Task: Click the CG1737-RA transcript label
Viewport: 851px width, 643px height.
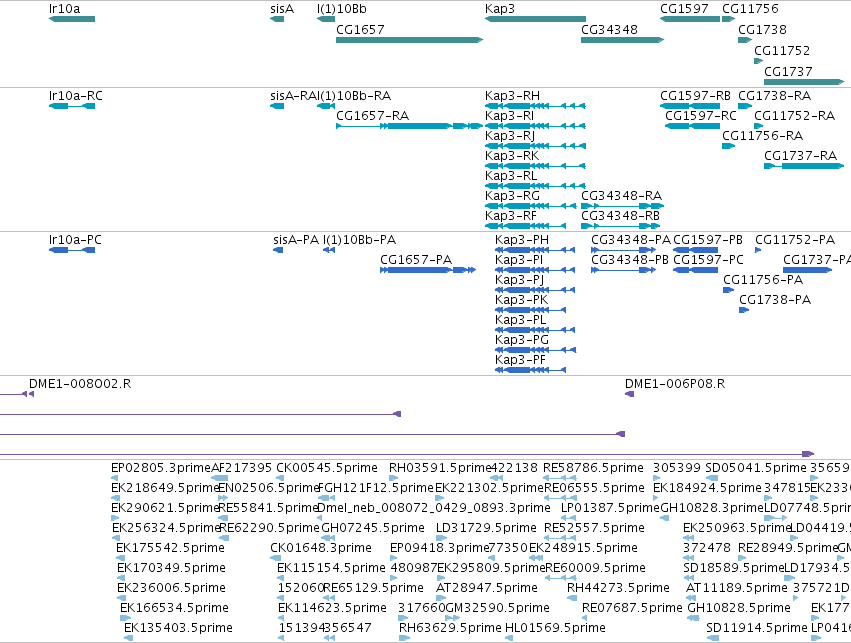Action: pyautogui.click(x=801, y=156)
